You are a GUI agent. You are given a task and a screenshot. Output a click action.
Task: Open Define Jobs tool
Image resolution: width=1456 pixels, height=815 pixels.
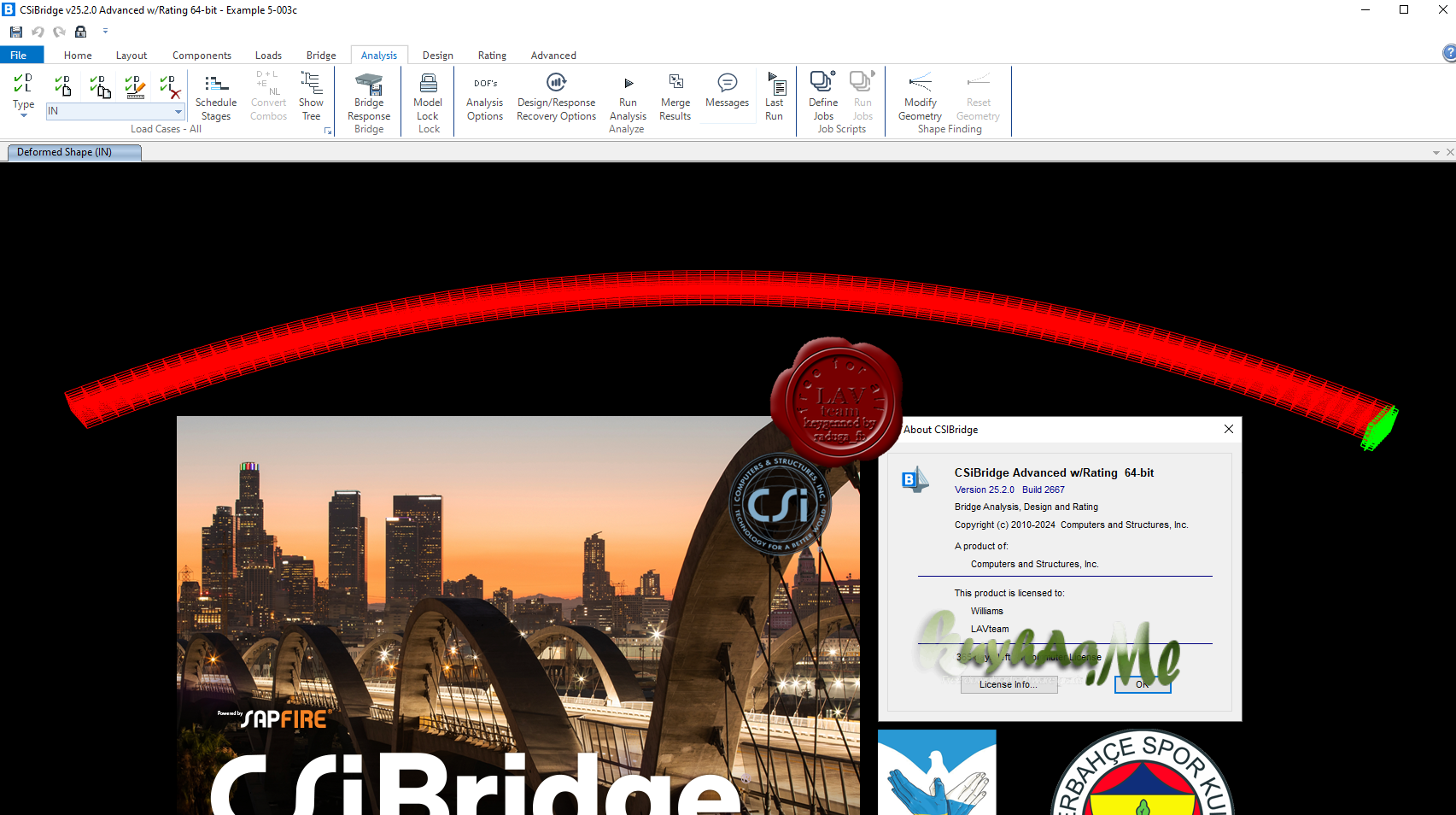click(823, 97)
